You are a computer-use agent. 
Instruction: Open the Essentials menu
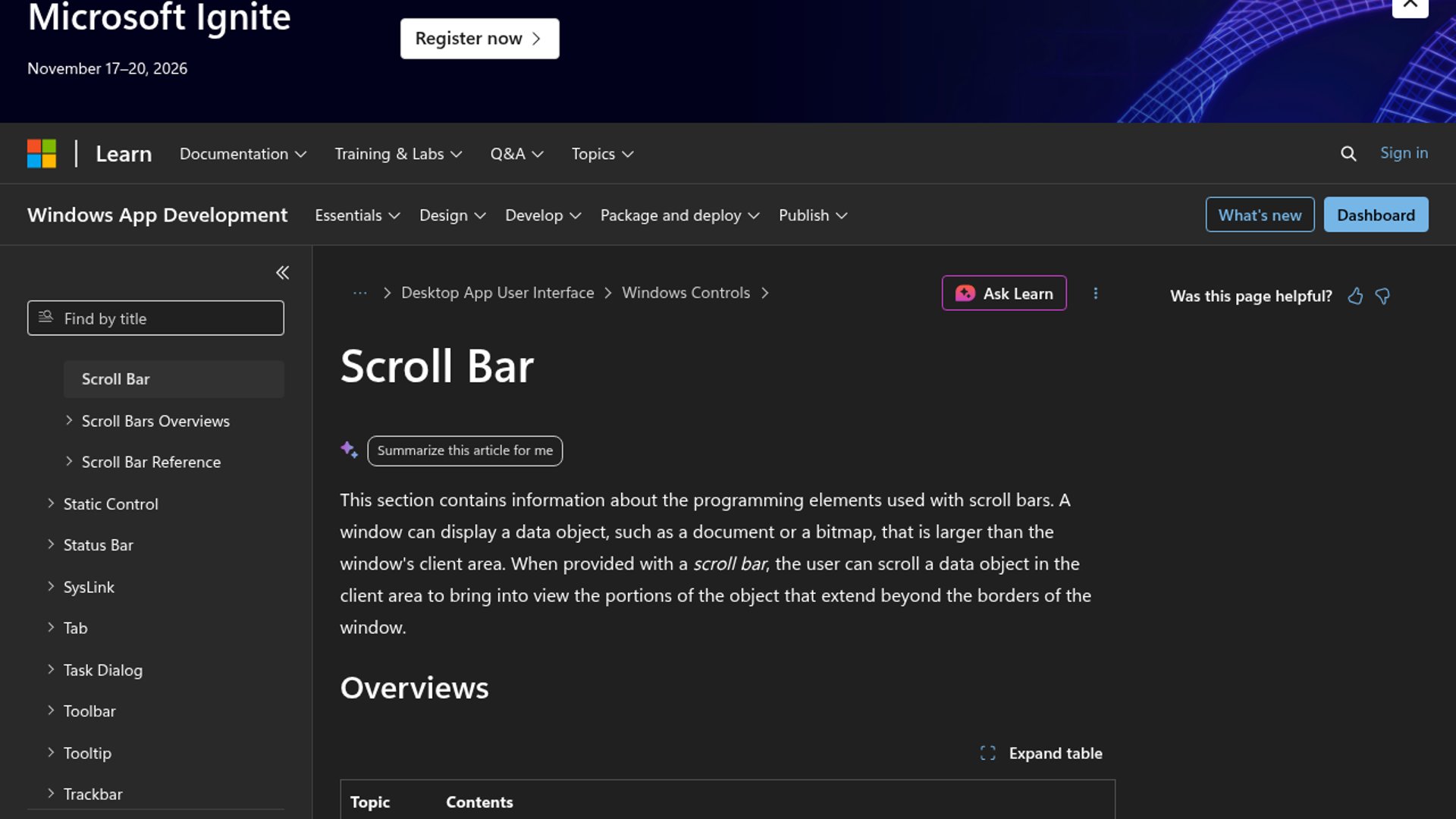pos(357,215)
